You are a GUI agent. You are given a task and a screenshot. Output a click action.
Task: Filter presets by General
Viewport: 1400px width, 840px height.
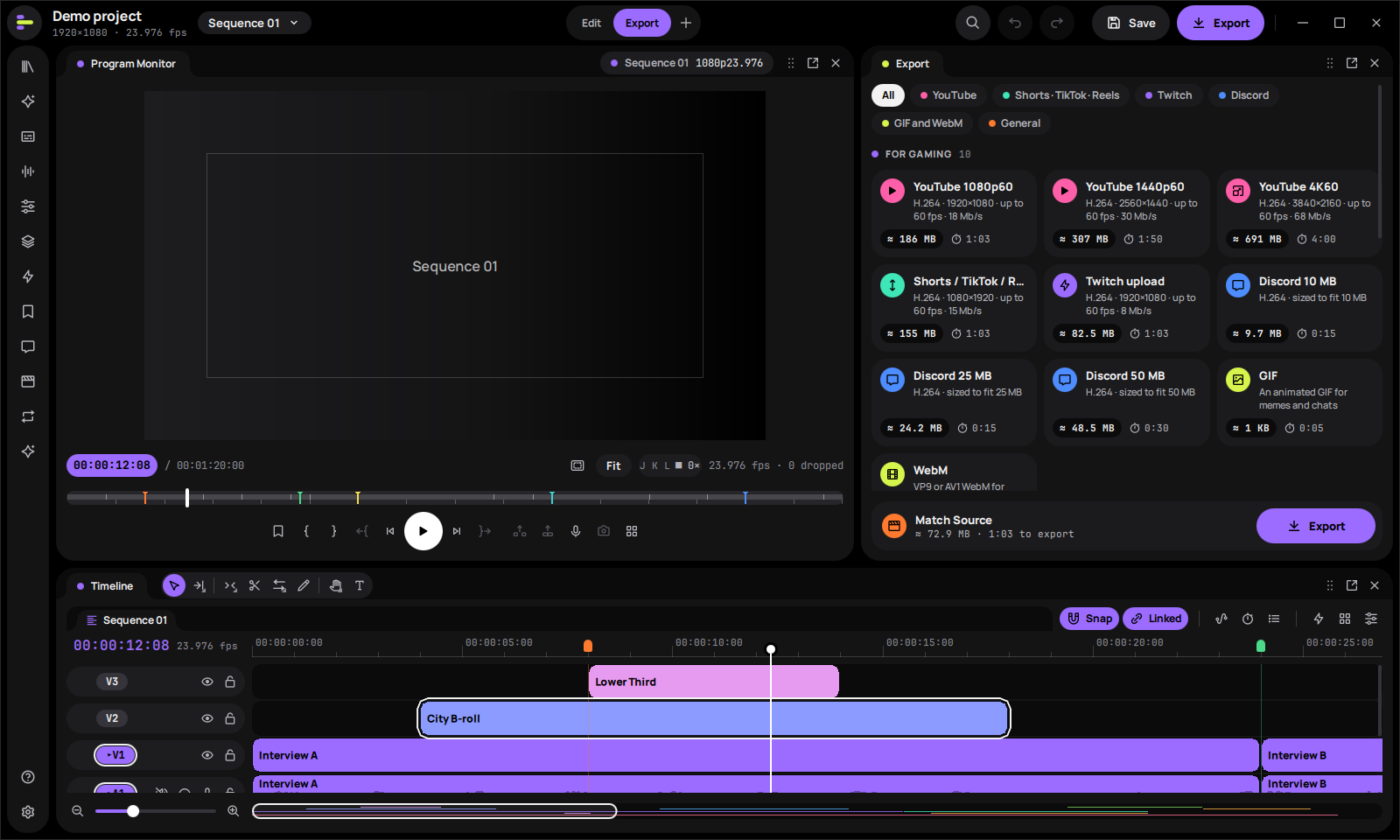pos(1015,123)
